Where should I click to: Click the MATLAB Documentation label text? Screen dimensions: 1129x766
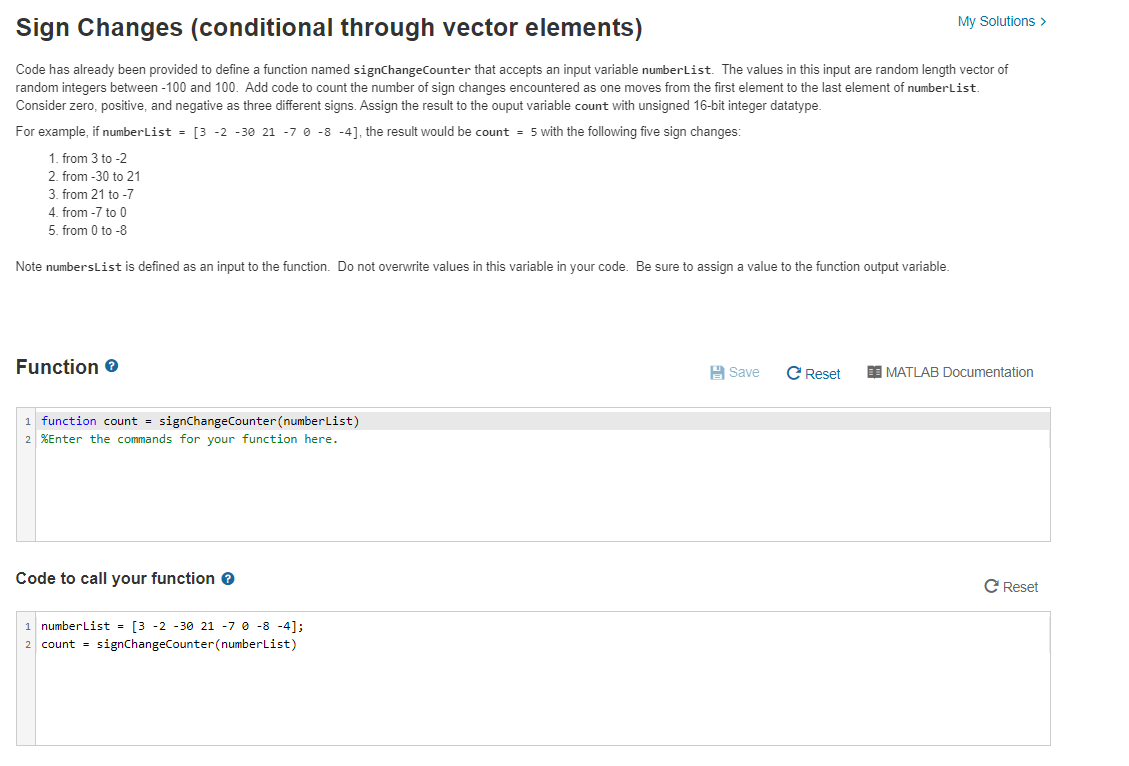[960, 372]
